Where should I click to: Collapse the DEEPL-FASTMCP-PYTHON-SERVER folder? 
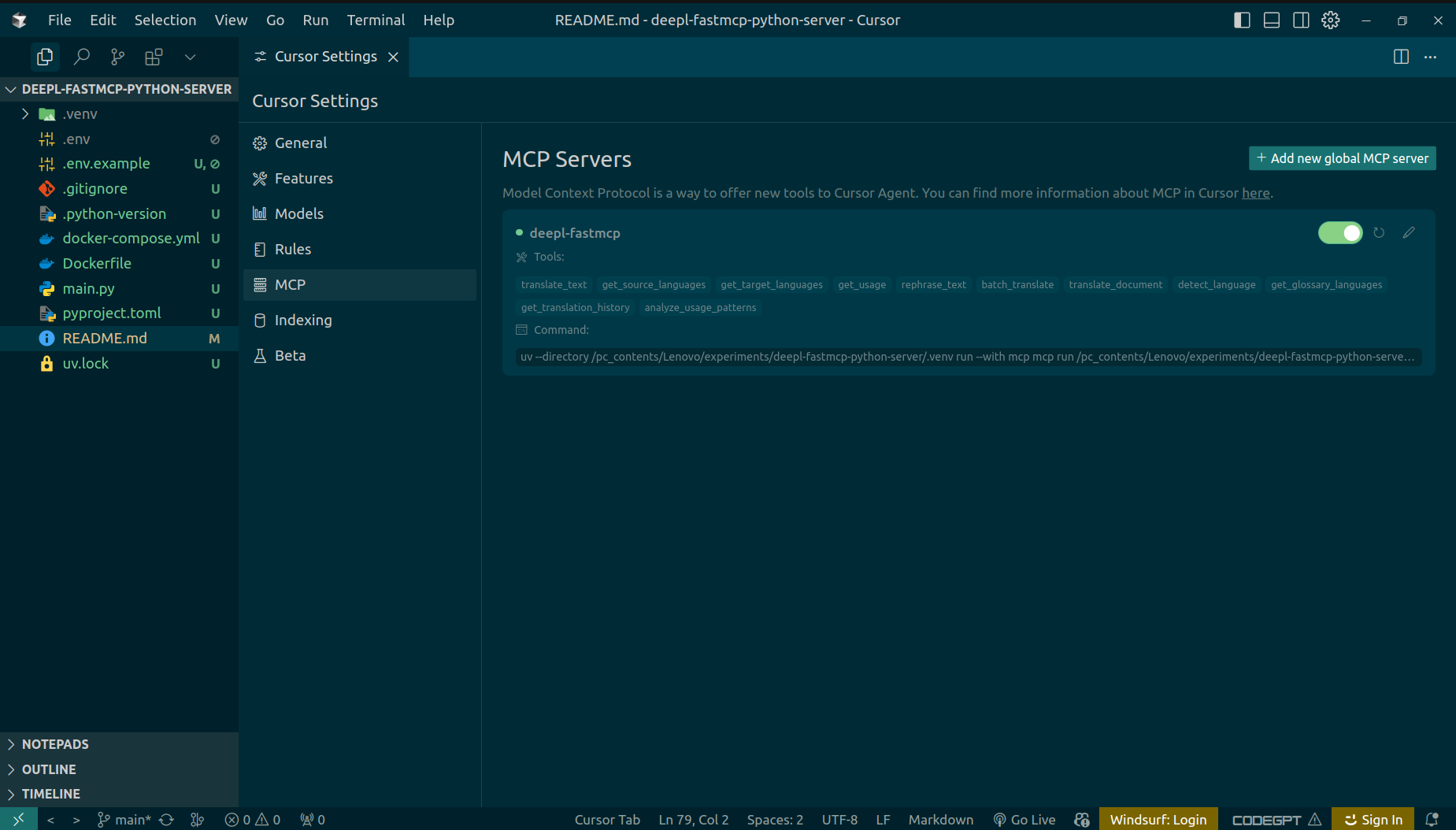point(11,89)
